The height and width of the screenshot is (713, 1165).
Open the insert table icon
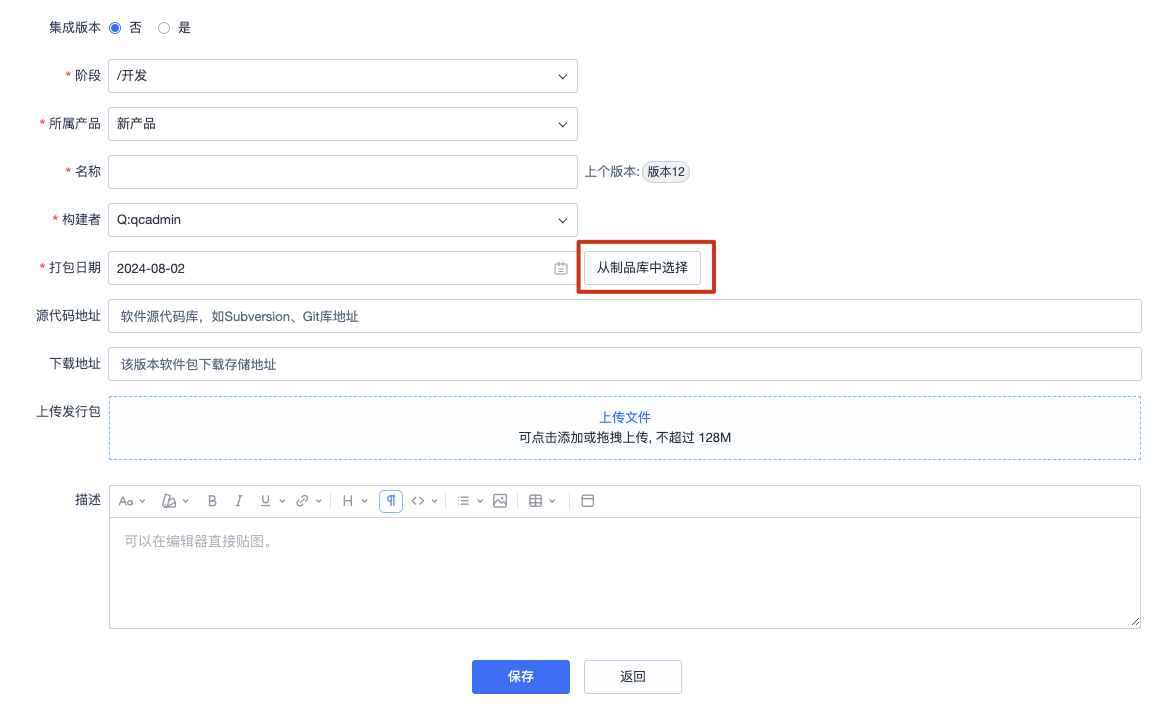[535, 501]
